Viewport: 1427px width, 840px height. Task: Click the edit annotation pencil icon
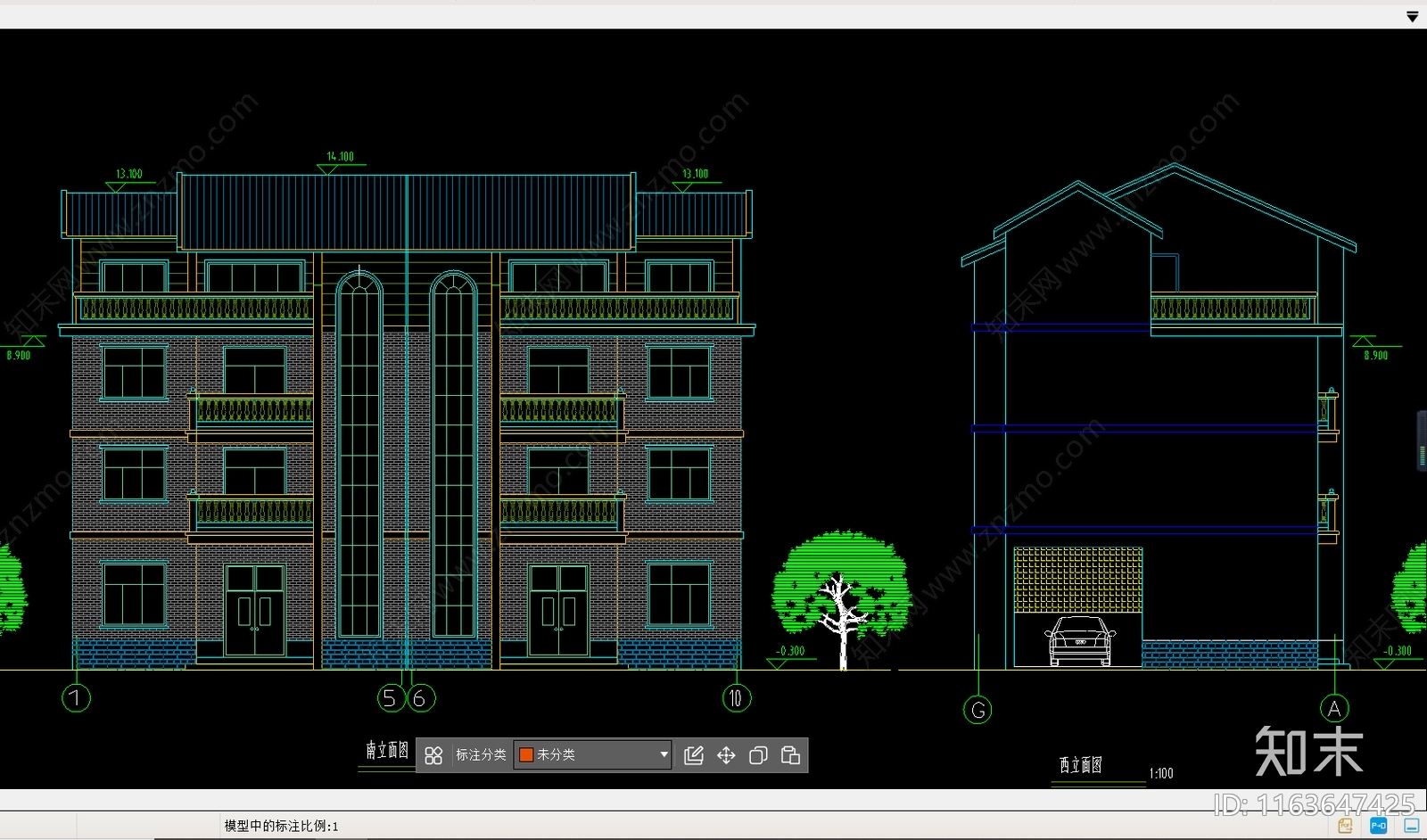tap(694, 755)
